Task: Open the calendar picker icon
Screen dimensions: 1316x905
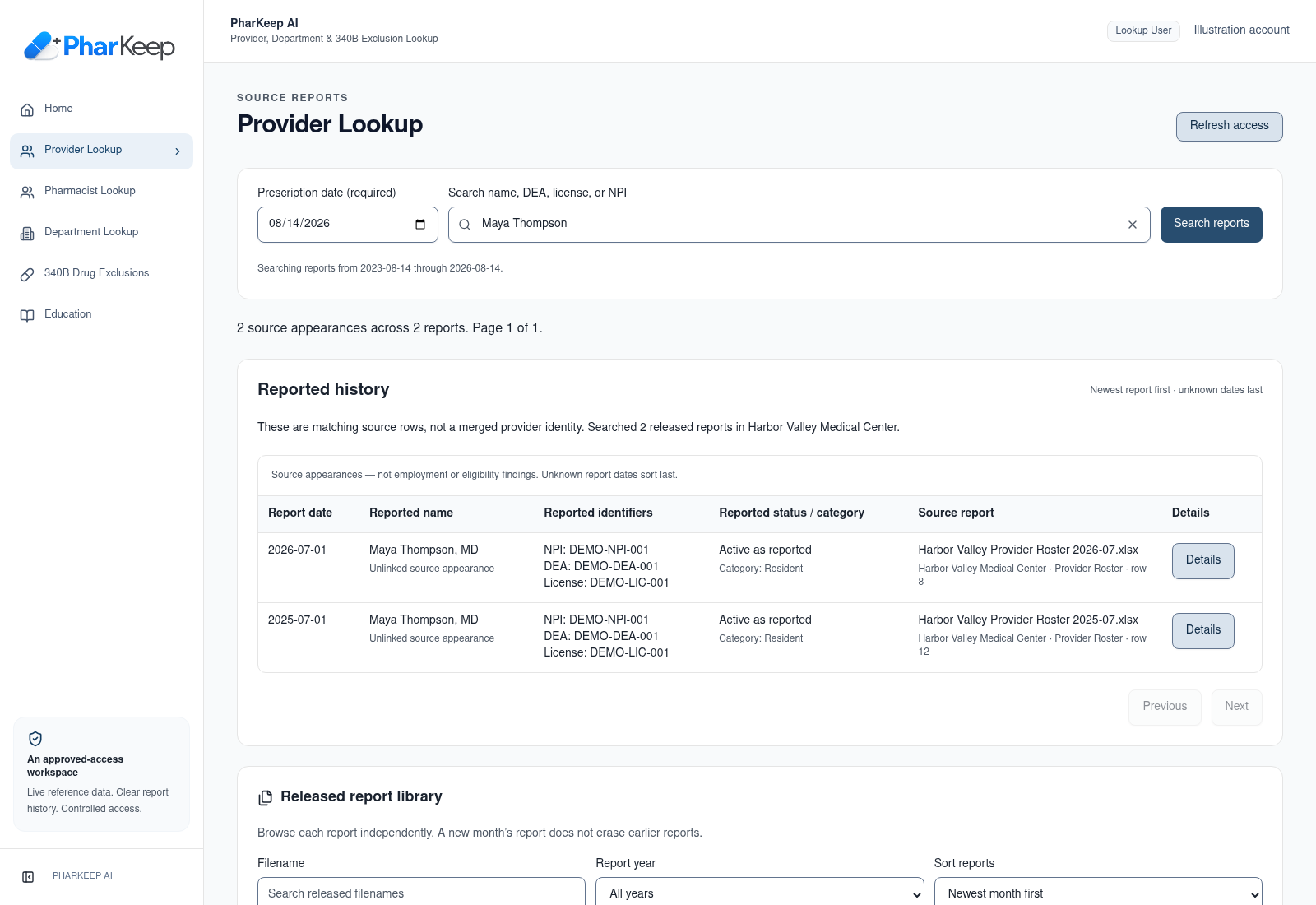Action: [x=420, y=225]
